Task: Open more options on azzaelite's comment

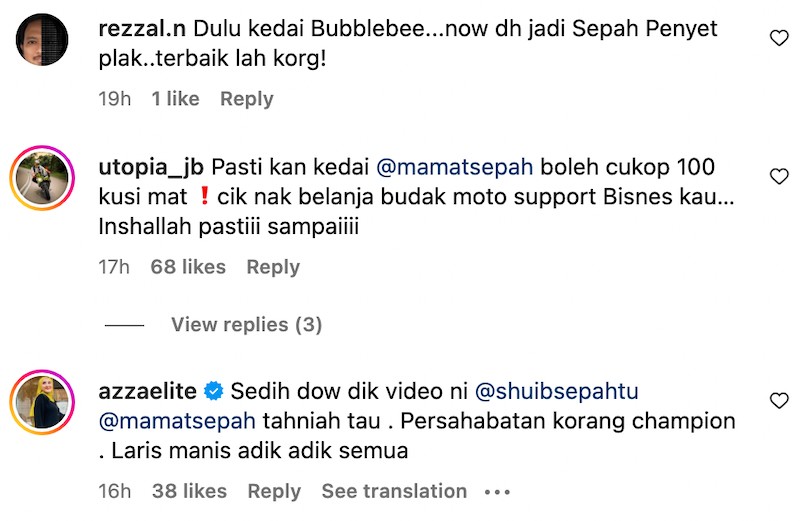Action: coord(497,492)
